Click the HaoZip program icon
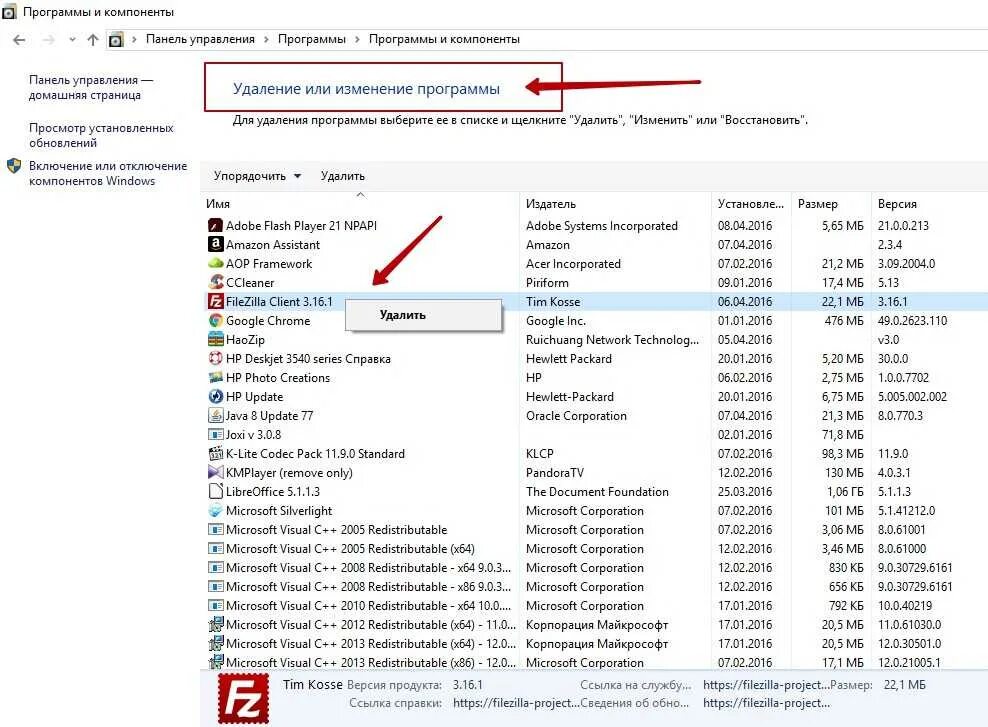 tap(215, 340)
